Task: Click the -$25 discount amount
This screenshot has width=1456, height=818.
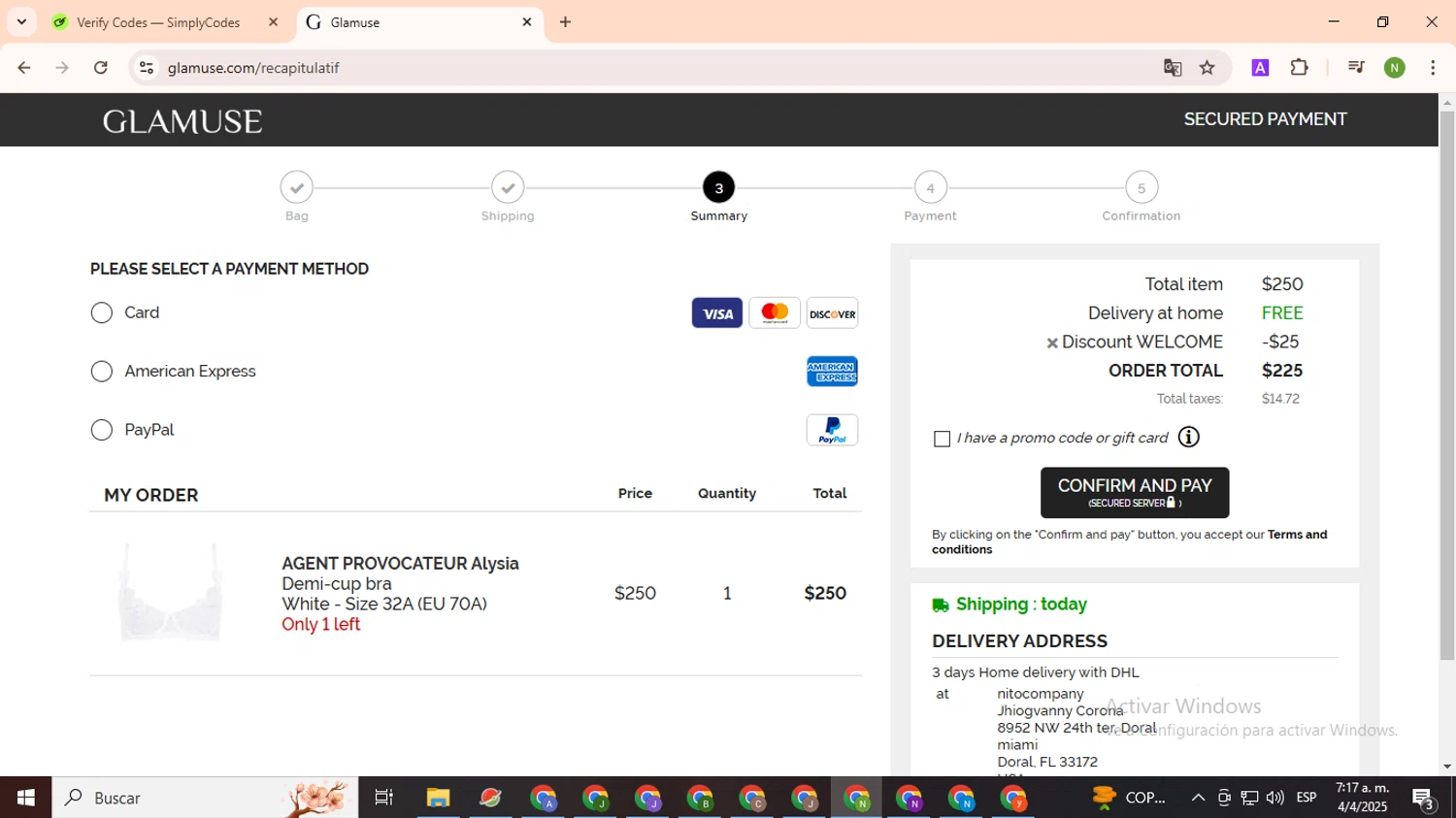Action: pyautogui.click(x=1280, y=342)
